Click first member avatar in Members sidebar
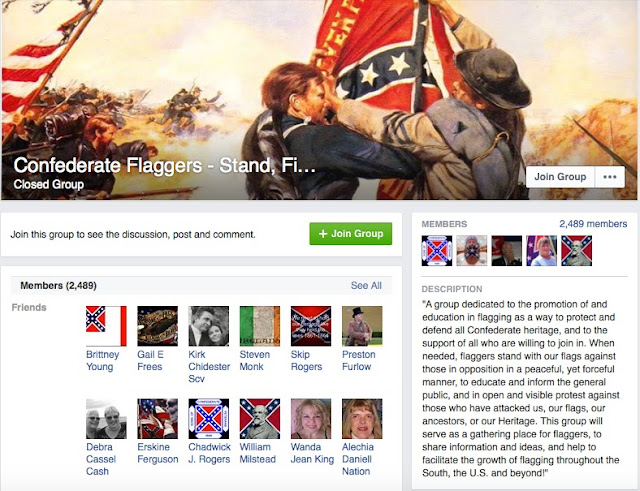 [437, 251]
